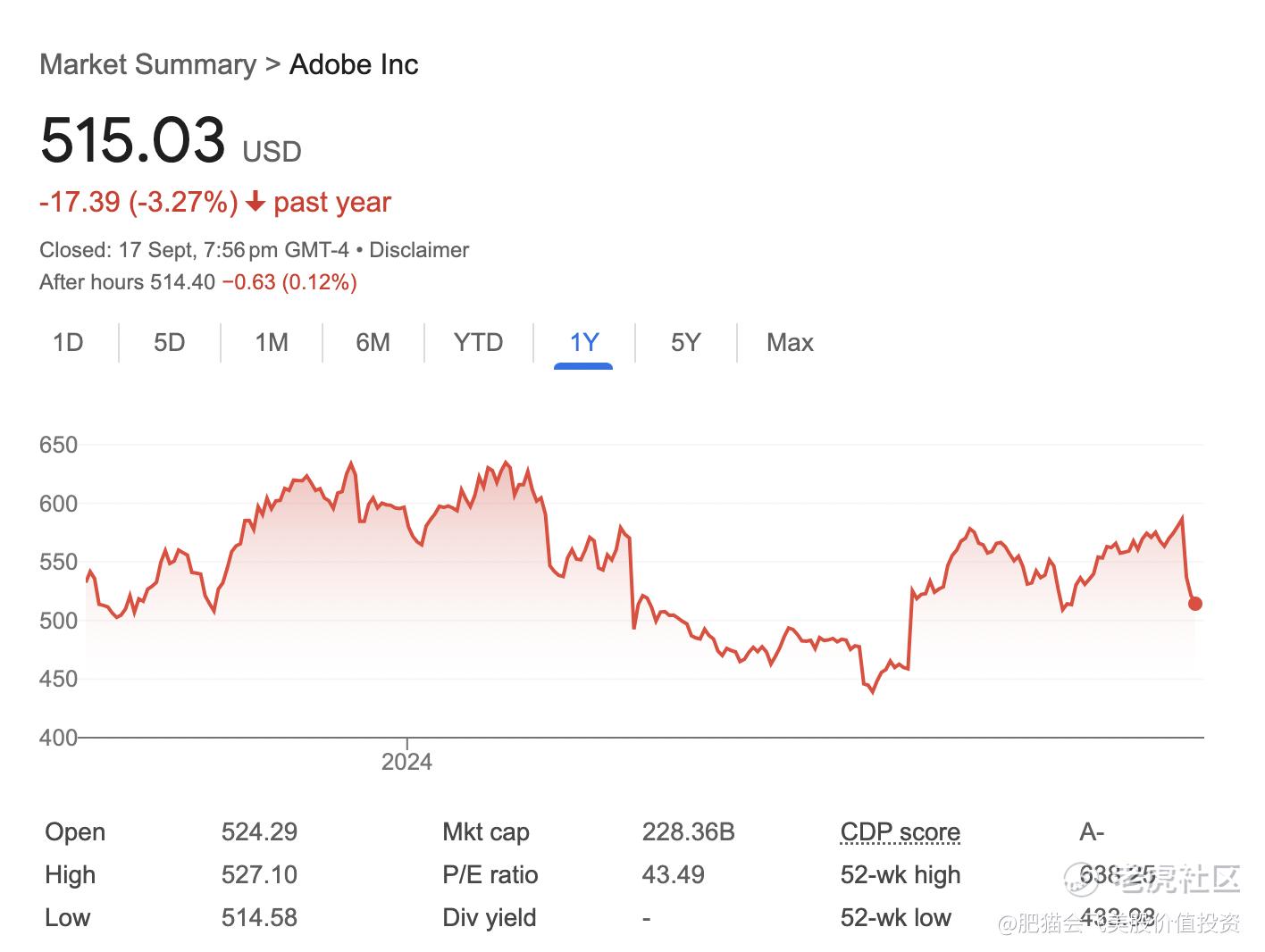This screenshot has width=1265, height=952.
Task: Open the Disclaimer link
Action: click(419, 250)
